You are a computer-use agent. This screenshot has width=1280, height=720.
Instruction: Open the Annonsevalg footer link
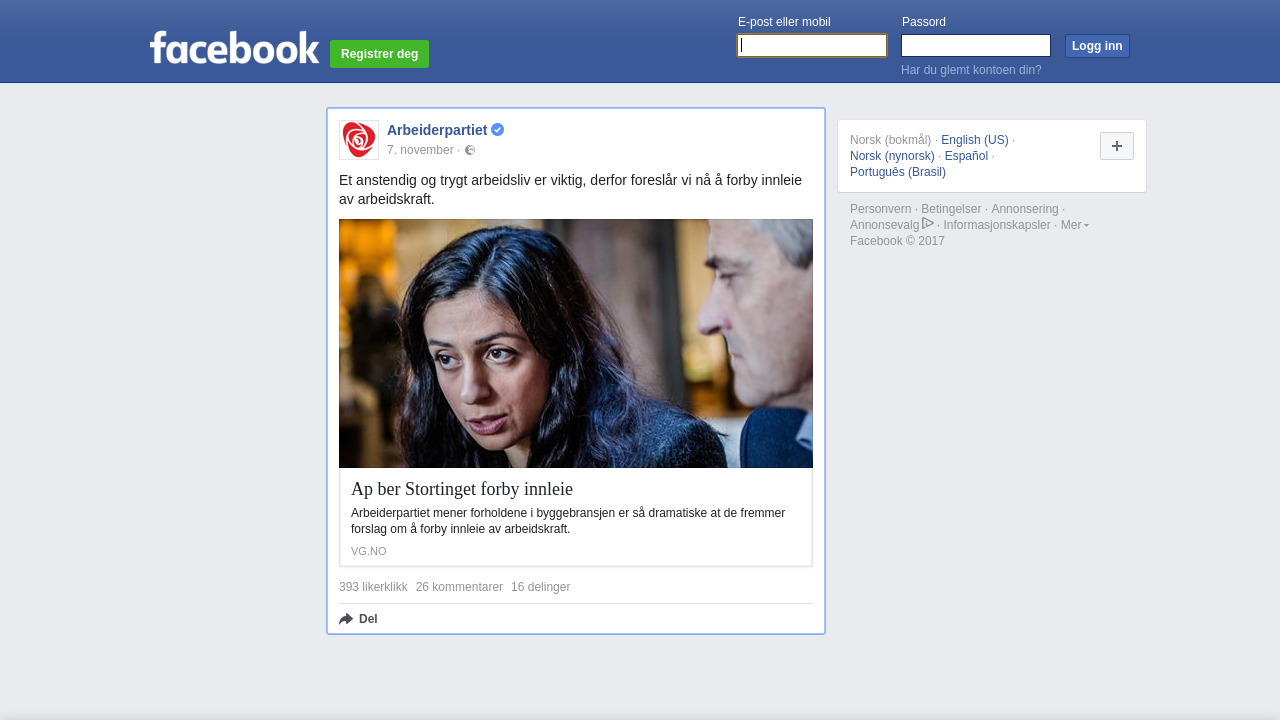[885, 225]
